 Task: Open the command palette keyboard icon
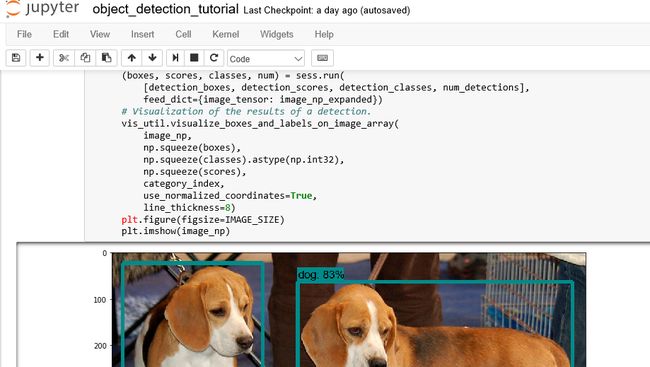click(323, 58)
